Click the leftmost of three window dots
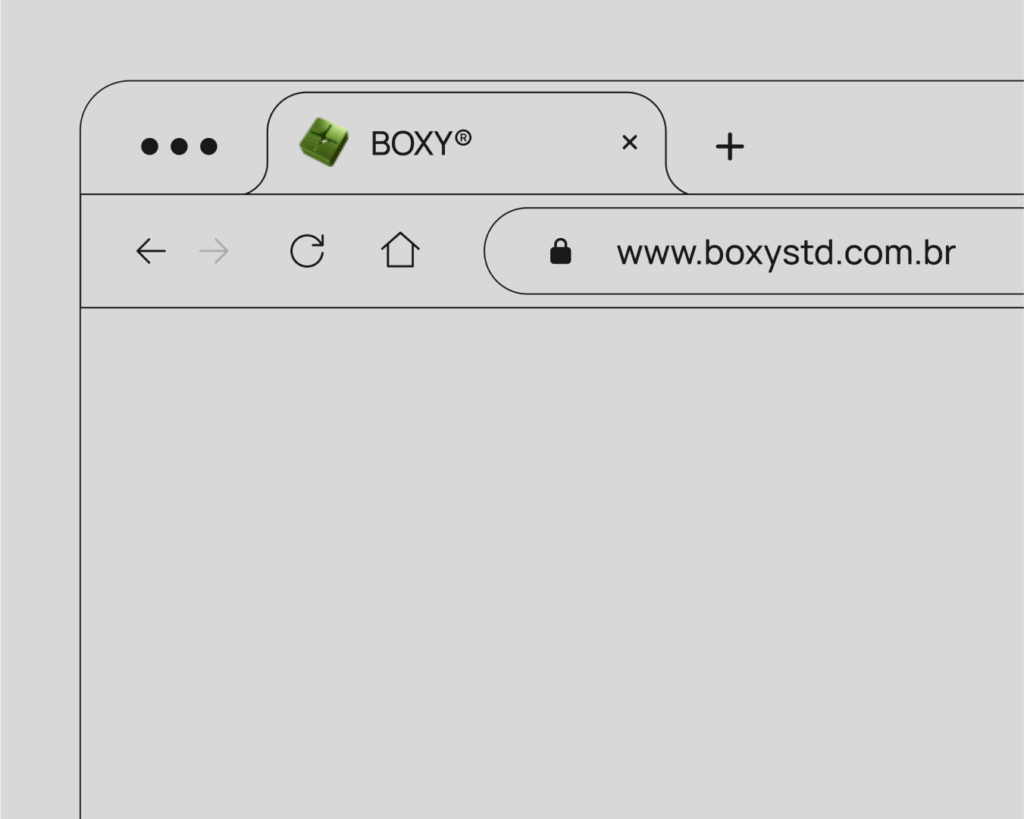 point(150,146)
